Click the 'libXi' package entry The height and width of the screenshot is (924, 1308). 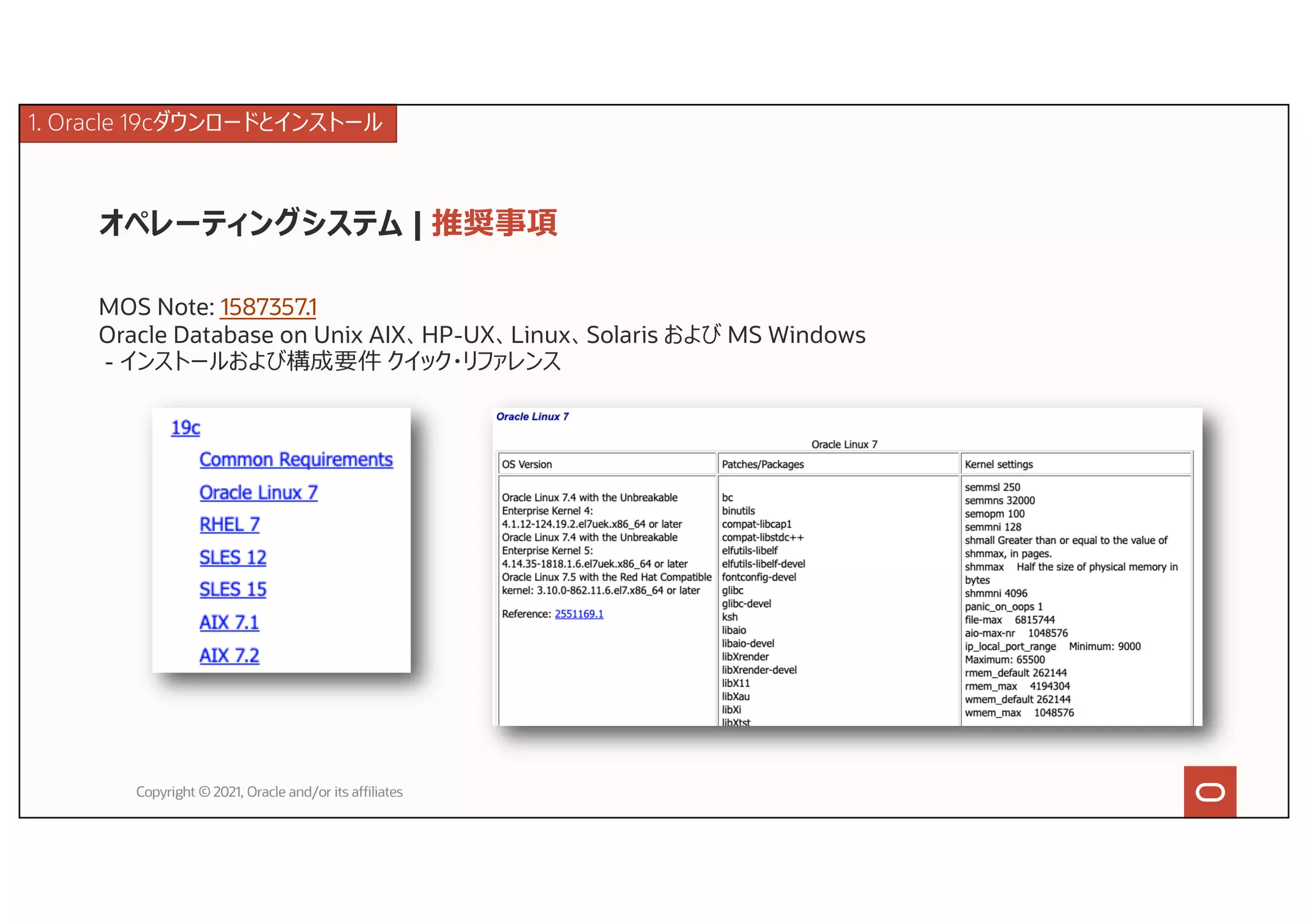point(731,710)
